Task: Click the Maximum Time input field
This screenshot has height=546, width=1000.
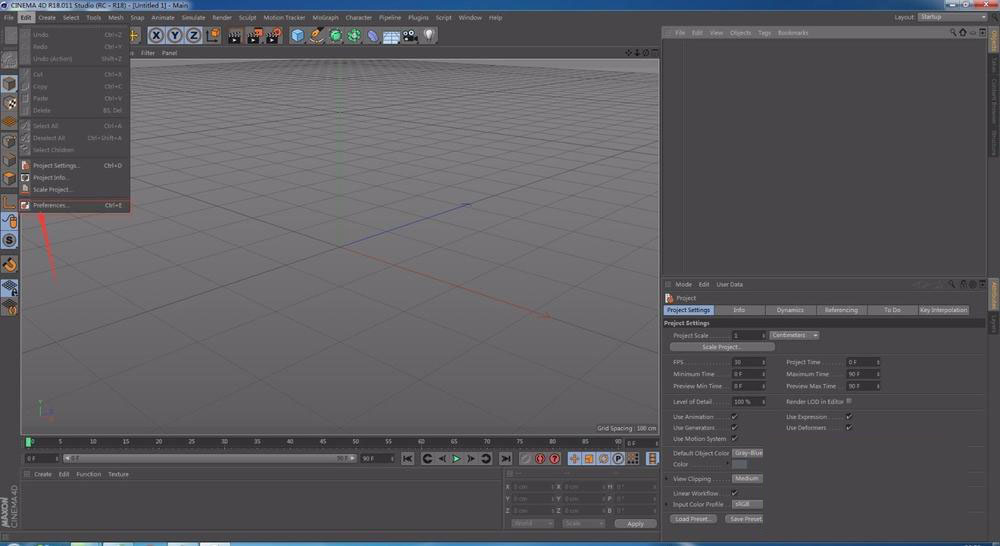Action: pyautogui.click(x=863, y=374)
